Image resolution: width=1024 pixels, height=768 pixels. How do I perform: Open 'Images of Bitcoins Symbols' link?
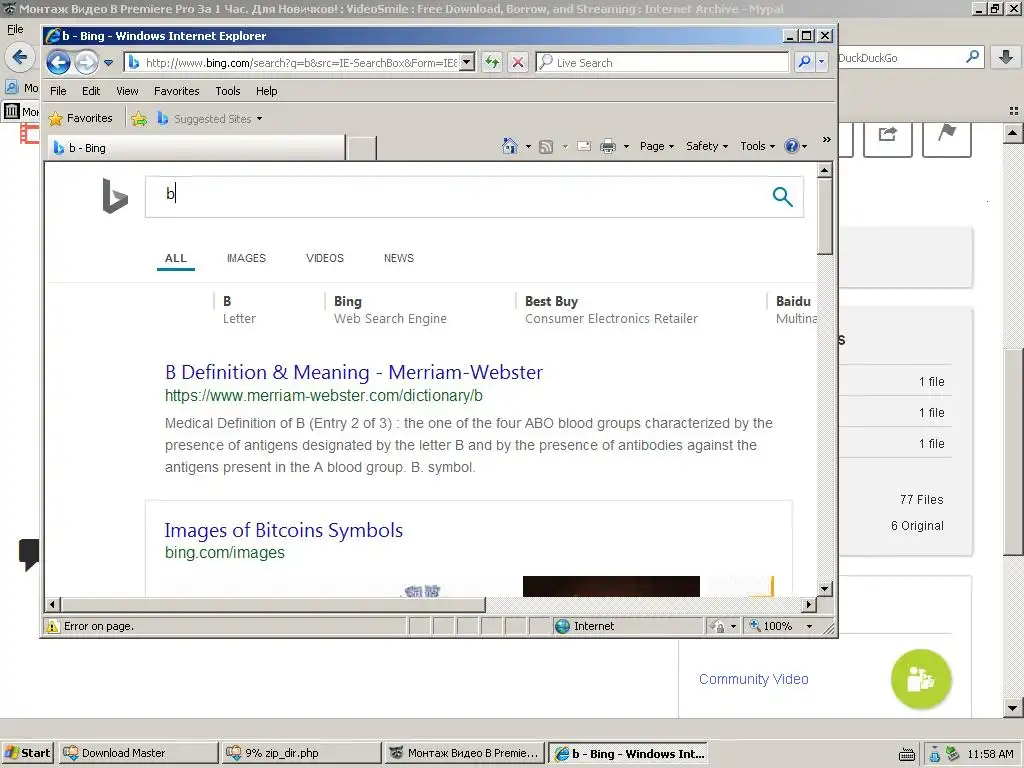283,530
